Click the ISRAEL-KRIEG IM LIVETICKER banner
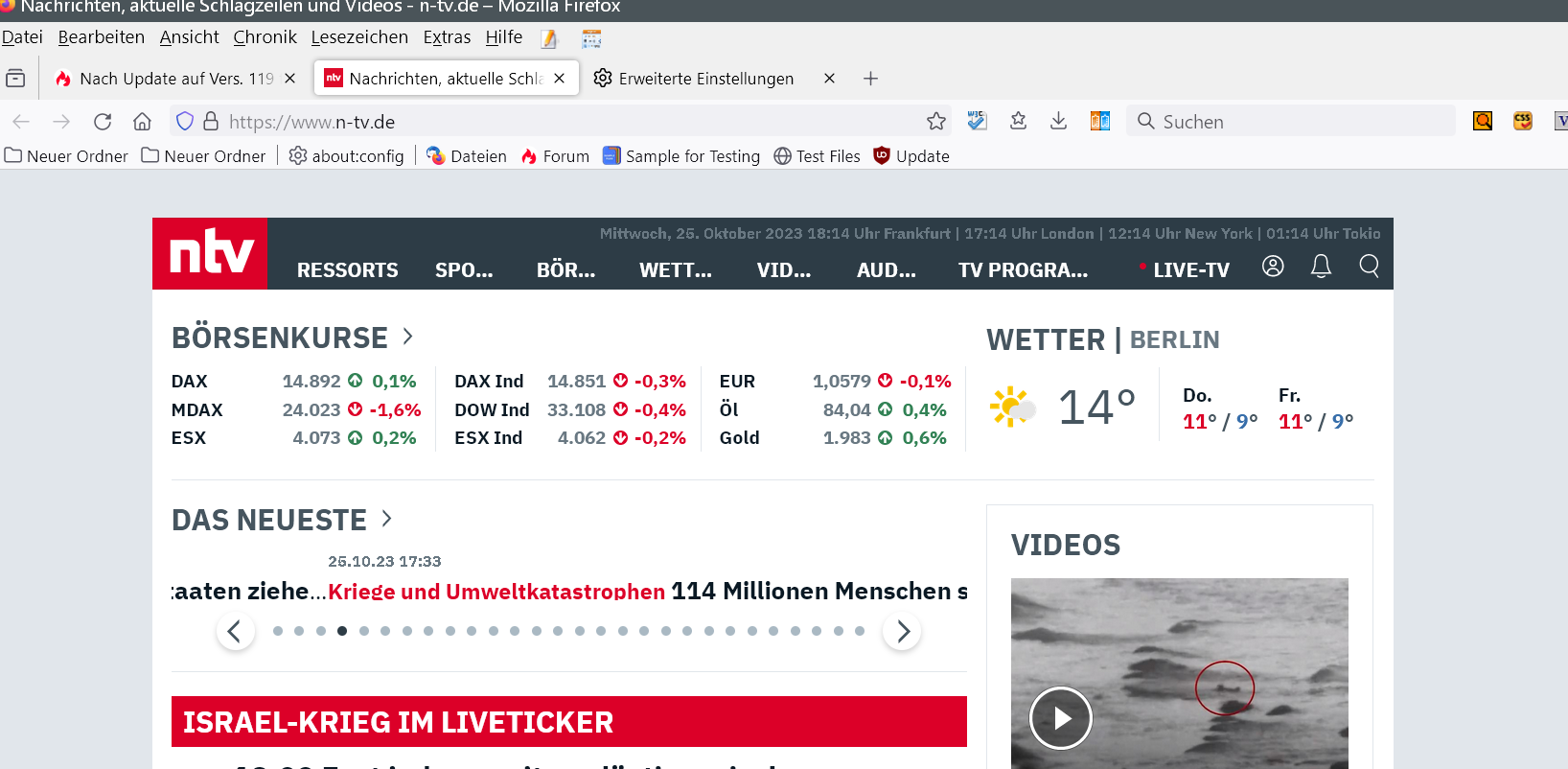This screenshot has height=769, width=1568. [569, 722]
